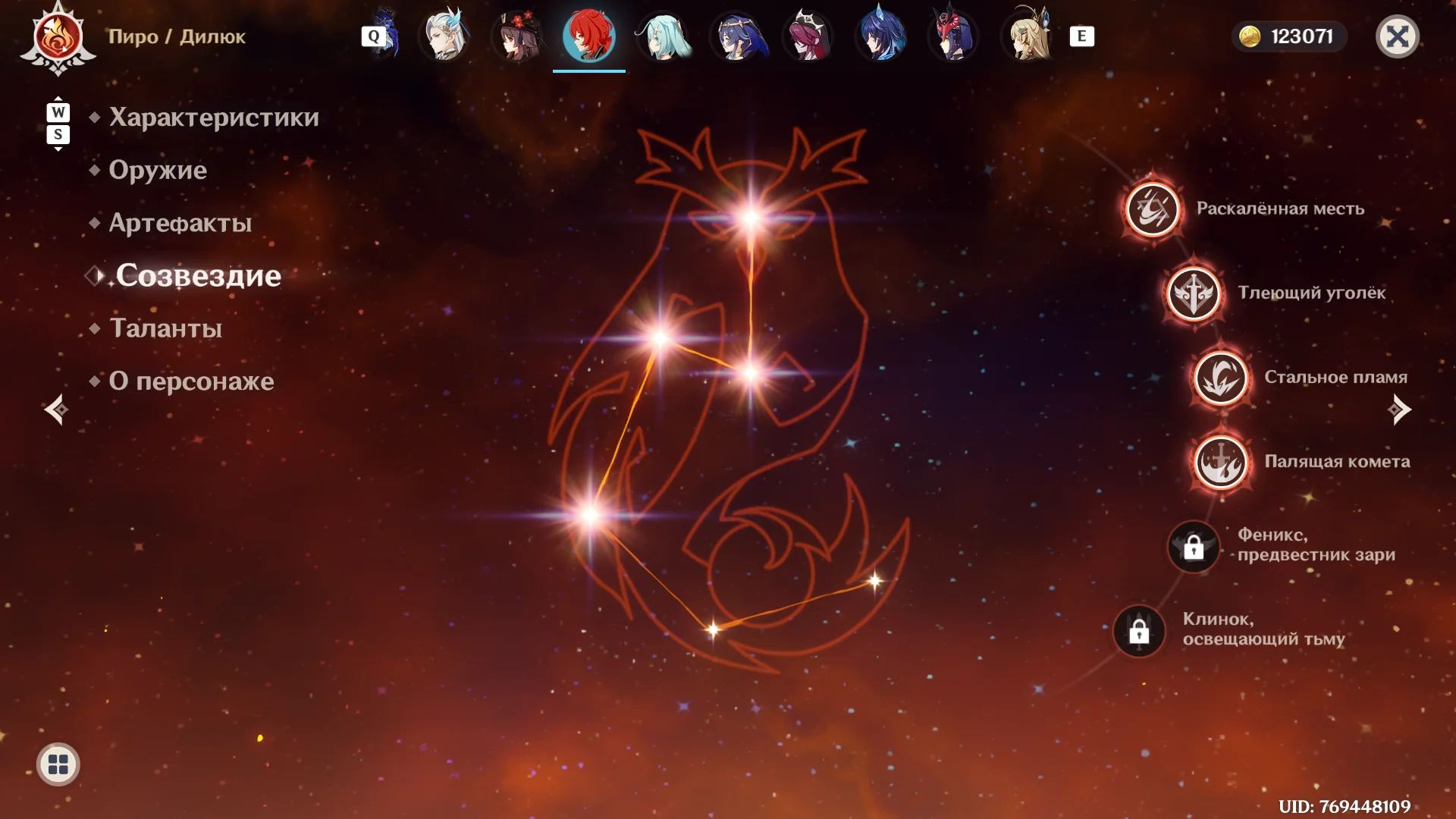The width and height of the screenshot is (1456, 819).
Task: Click the gold Mora coin icon
Action: click(1250, 36)
